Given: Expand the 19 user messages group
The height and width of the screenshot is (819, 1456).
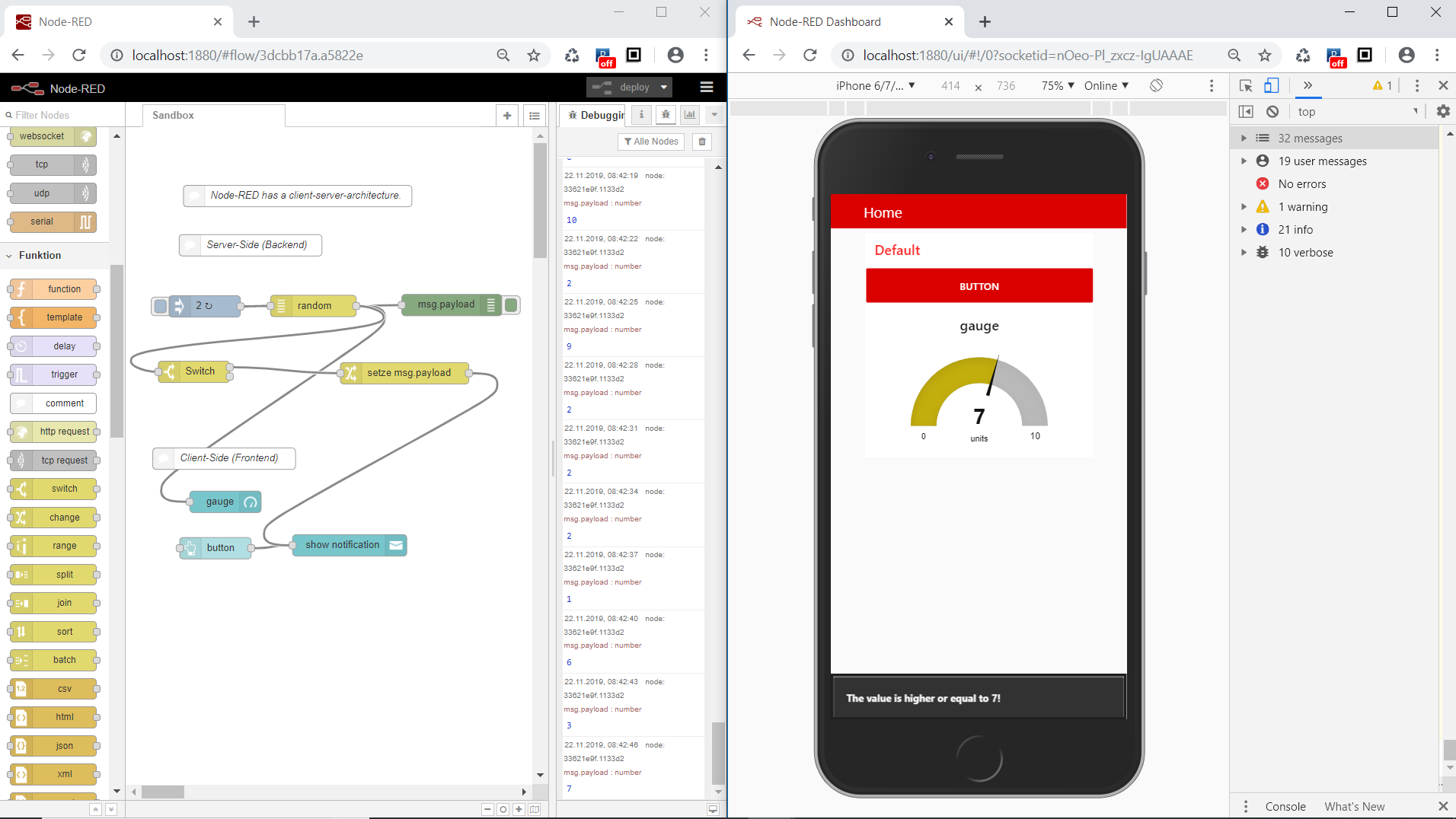Looking at the screenshot, I should coord(1244,161).
